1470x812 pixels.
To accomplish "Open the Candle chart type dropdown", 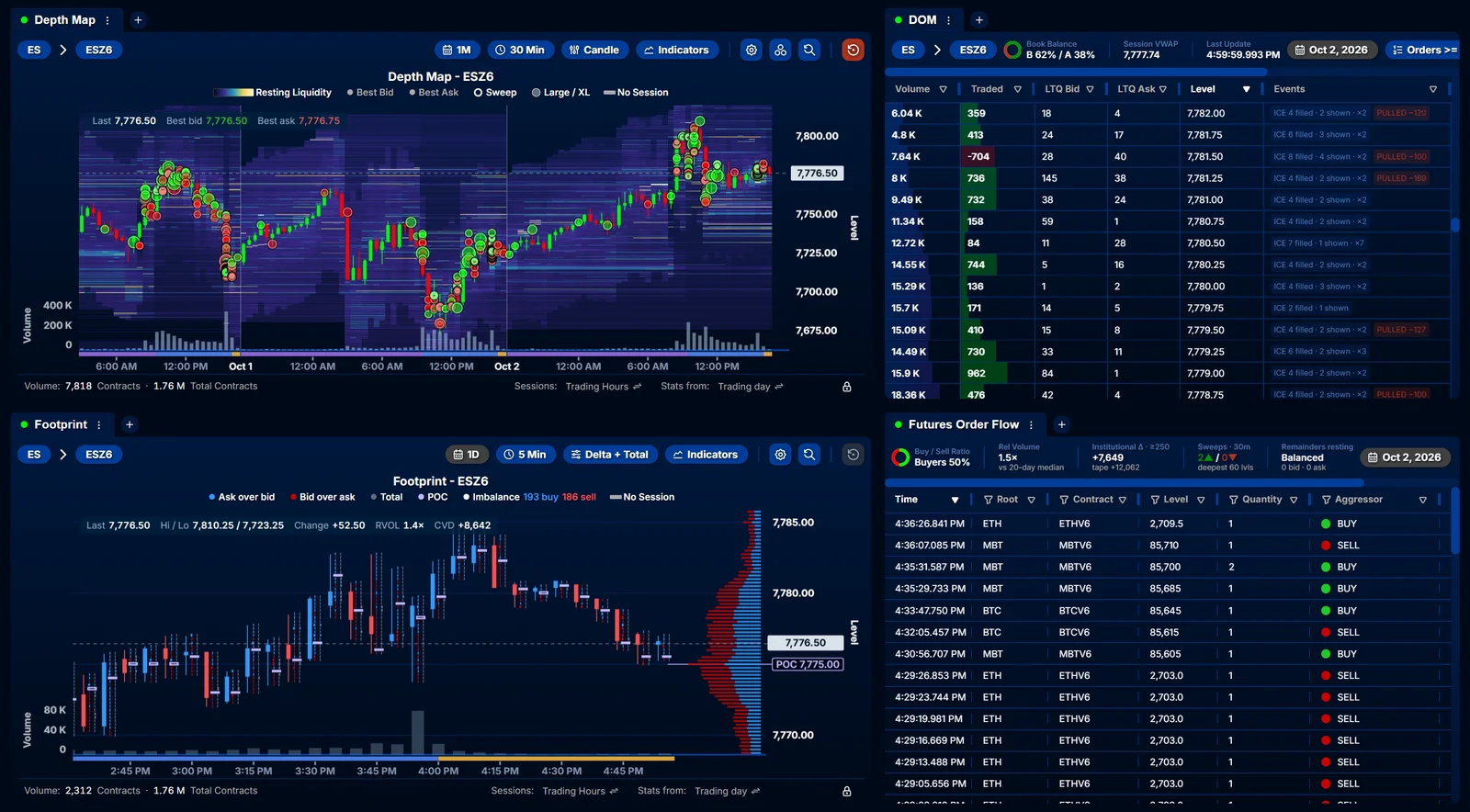I will (x=594, y=50).
